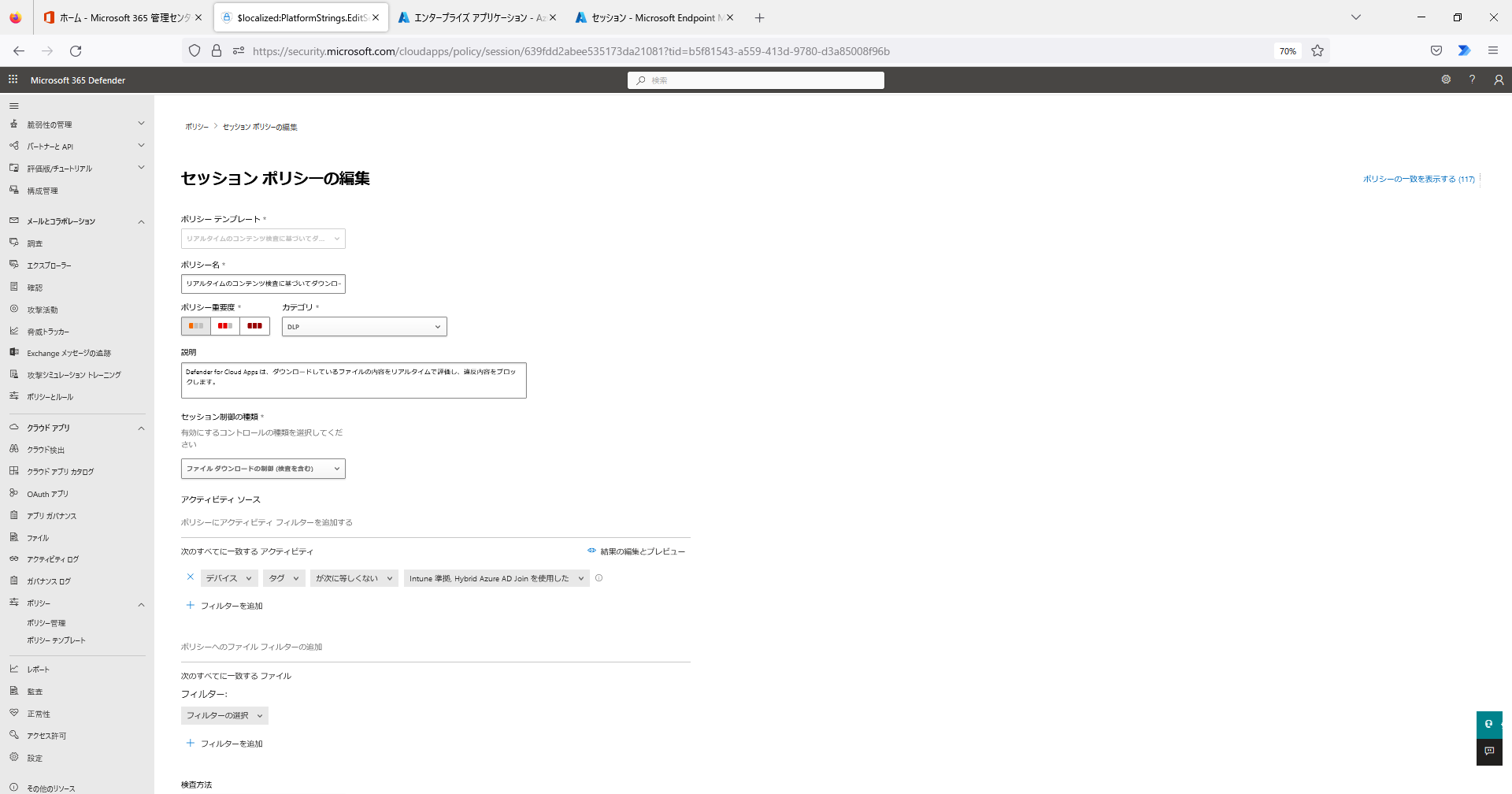Open the Intune 準拠 value dropdown
This screenshot has width=1512, height=794.
pos(497,578)
